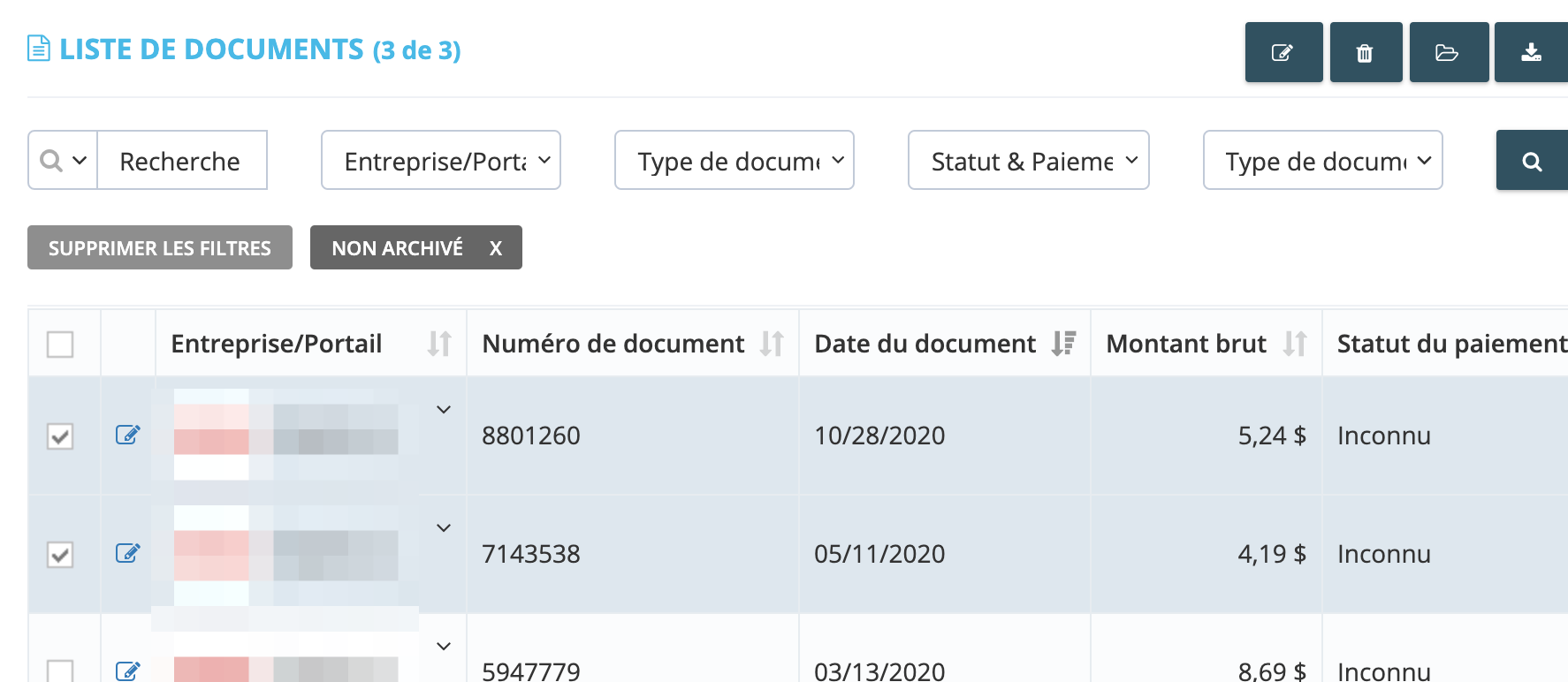Sort by Numéro de document column
The height and width of the screenshot is (682, 1568).
[772, 344]
